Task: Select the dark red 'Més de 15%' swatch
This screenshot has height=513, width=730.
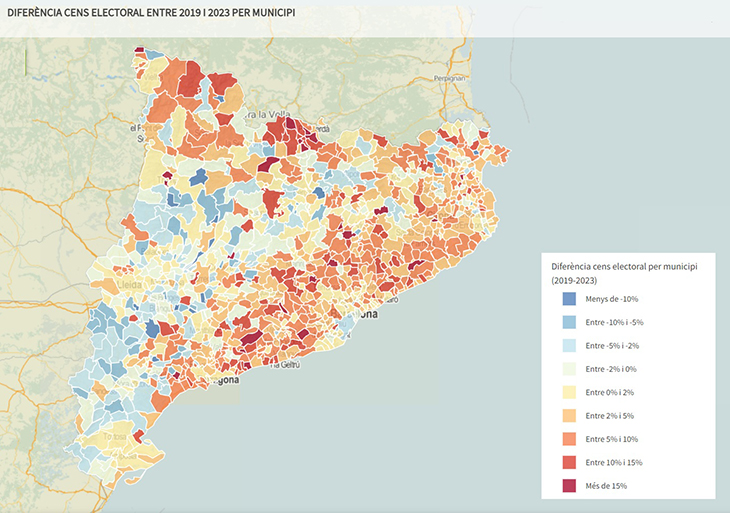Action: 569,485
